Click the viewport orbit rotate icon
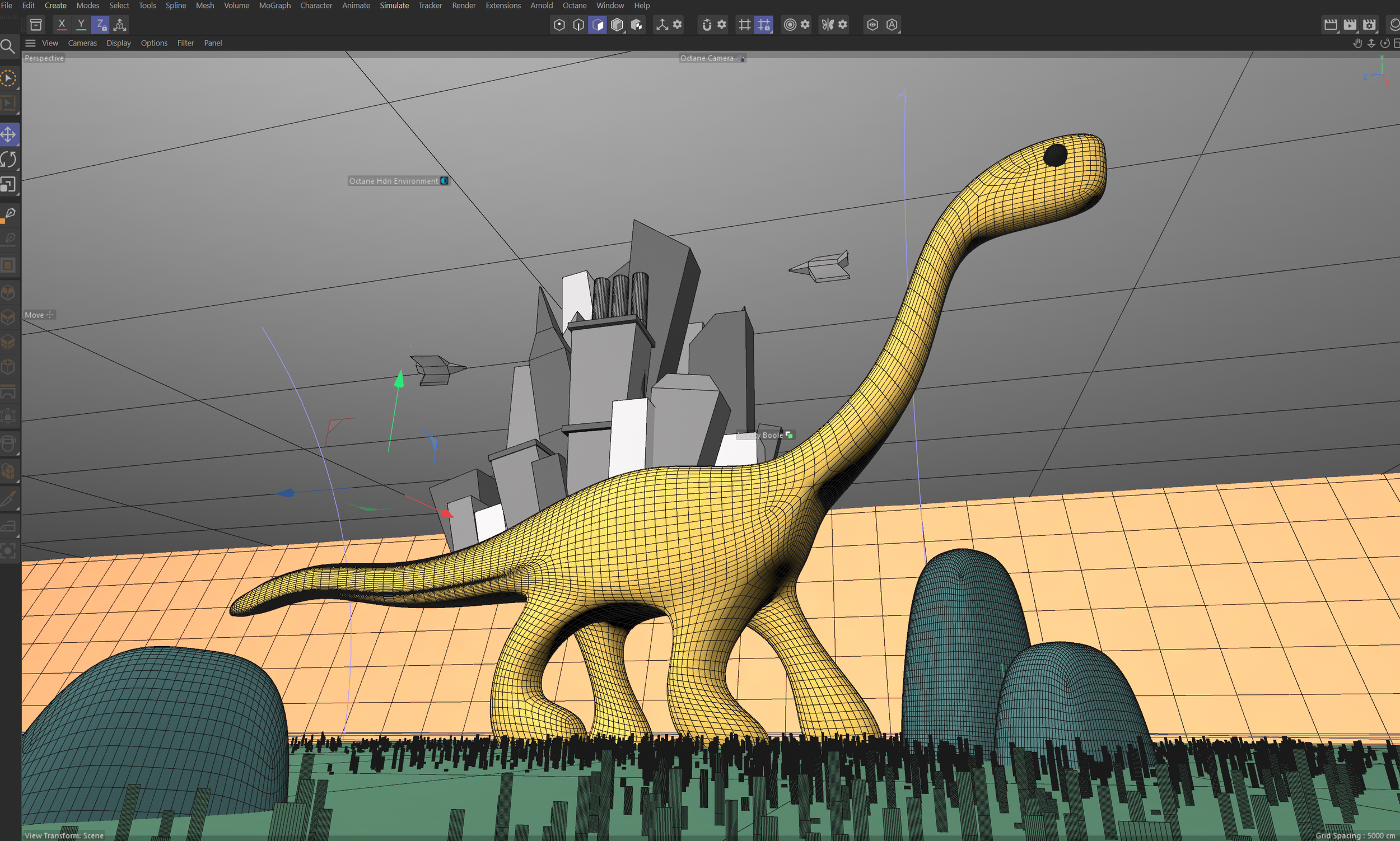1400x841 pixels. tap(1385, 43)
